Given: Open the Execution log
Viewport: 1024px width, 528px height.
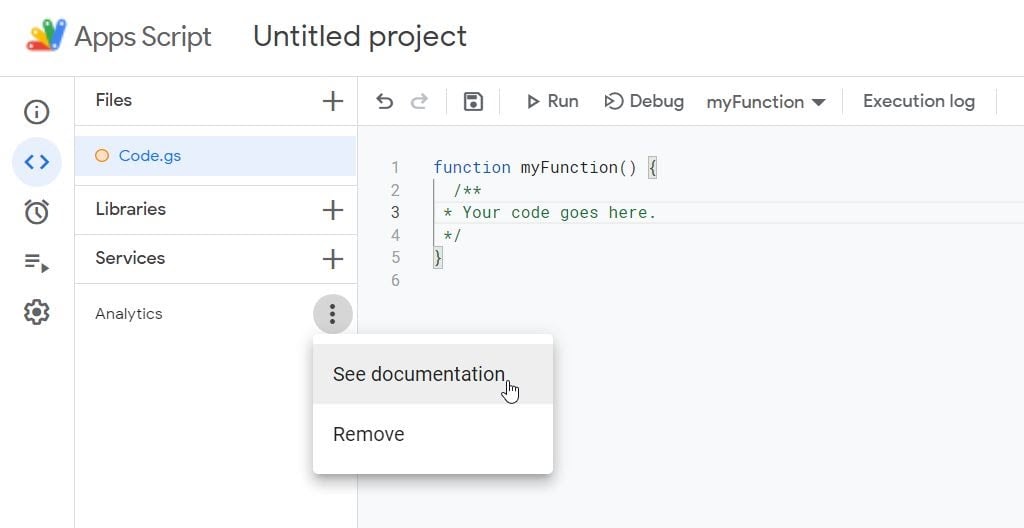Looking at the screenshot, I should [918, 102].
